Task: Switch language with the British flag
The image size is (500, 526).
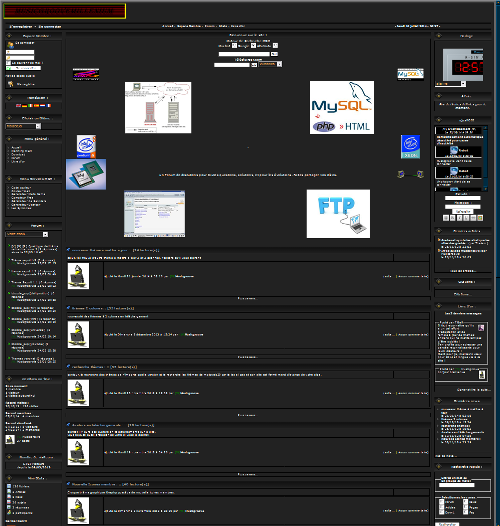Action: 18,106
